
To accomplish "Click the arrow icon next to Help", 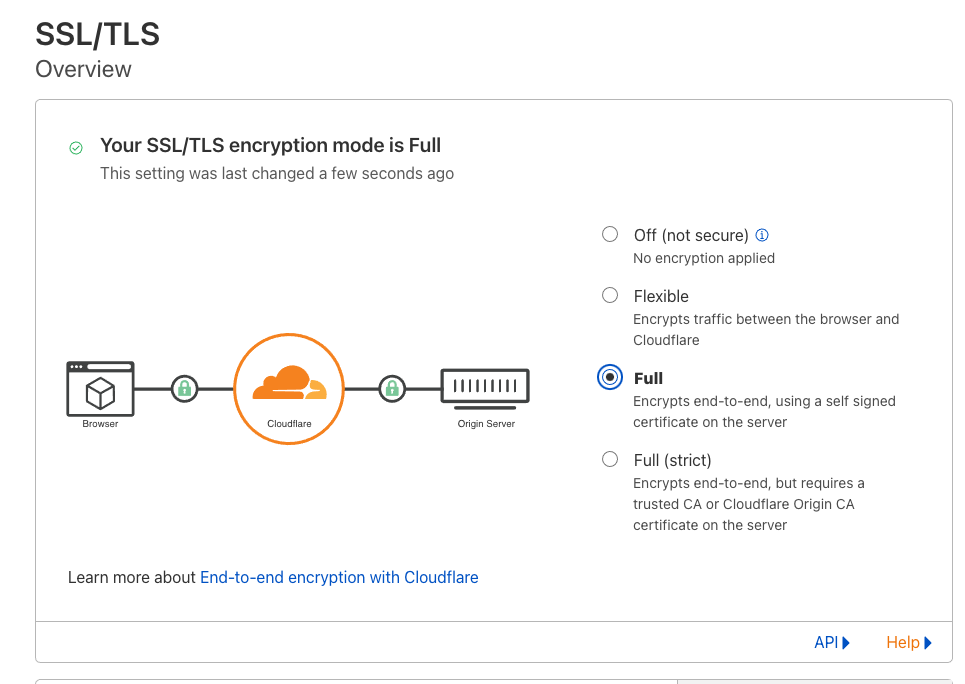I will (929, 642).
